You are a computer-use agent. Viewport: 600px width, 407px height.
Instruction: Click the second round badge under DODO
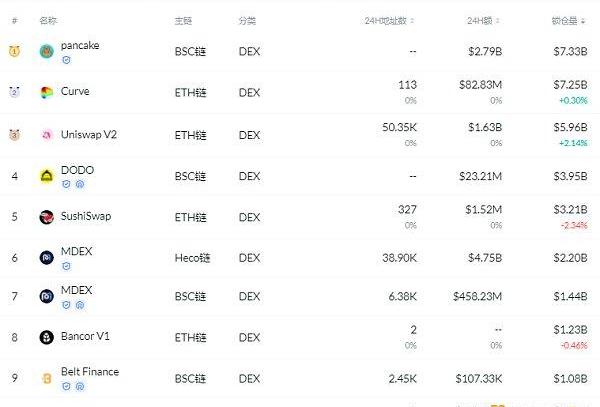(x=80, y=184)
